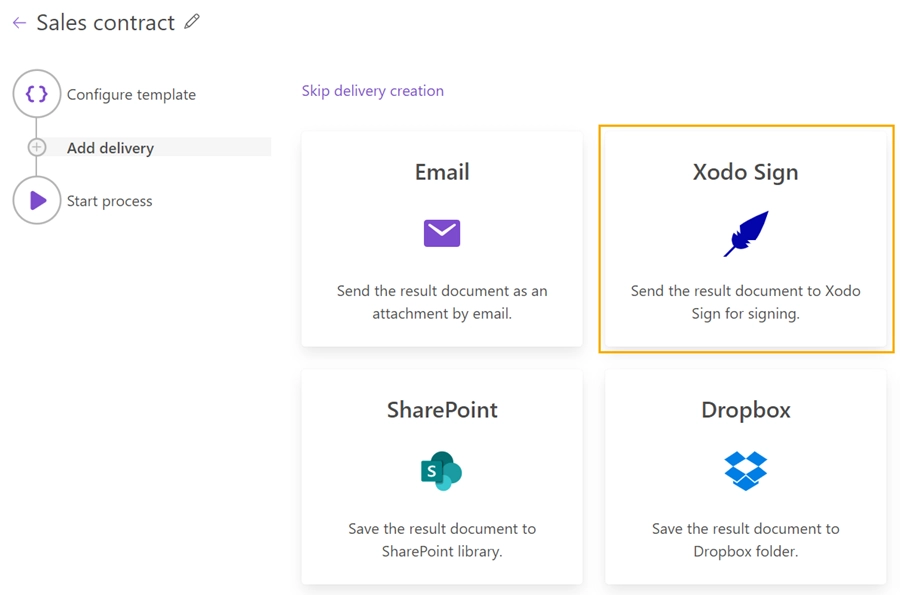Image resolution: width=900 pixels, height=595 pixels.
Task: Click the Dropbox logo icon
Action: (x=746, y=471)
